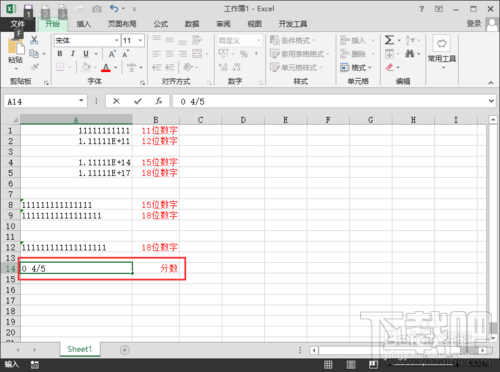Click the Insert Function fx icon

pos(159,101)
